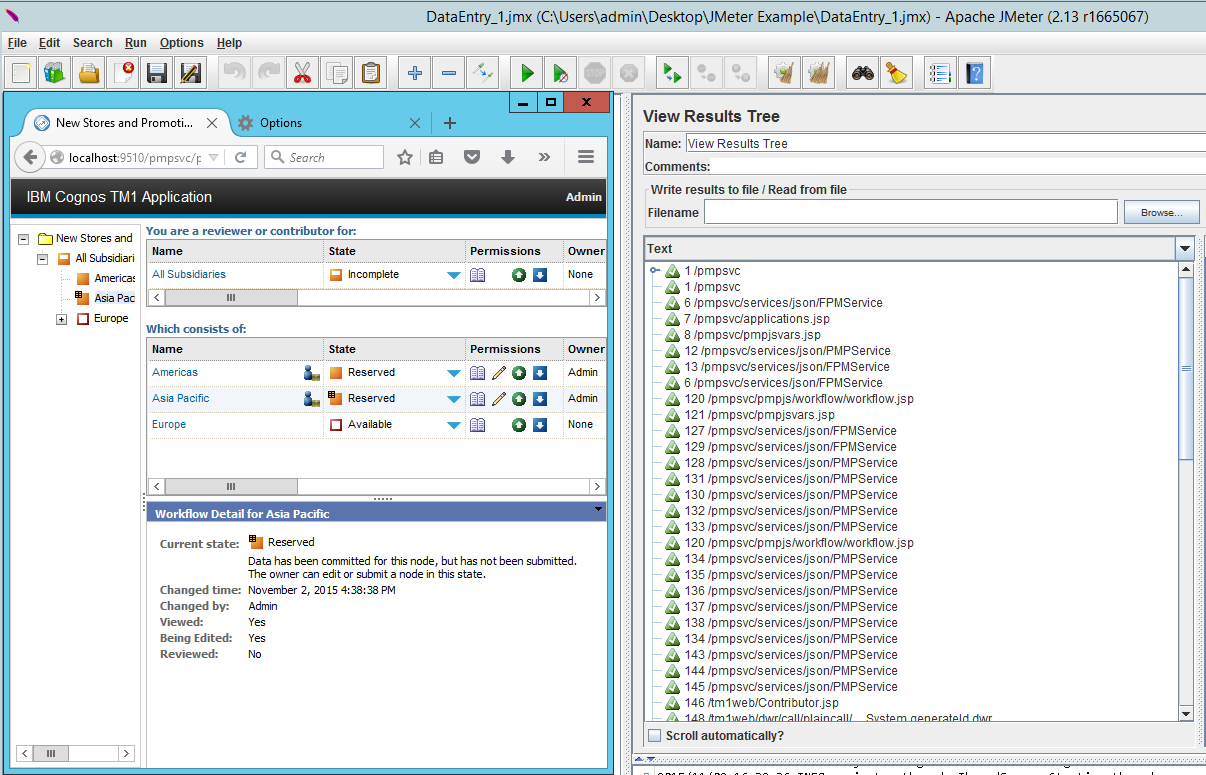Open the Edit menu
Image resolution: width=1206 pixels, height=775 pixels.
pyautogui.click(x=50, y=43)
